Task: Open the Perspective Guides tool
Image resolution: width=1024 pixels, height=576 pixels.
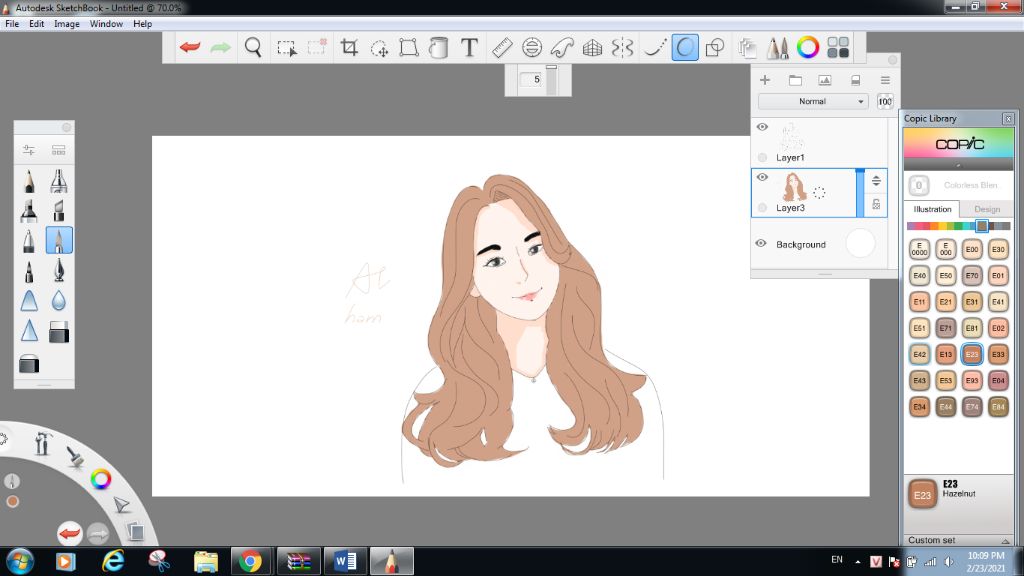Action: coord(592,47)
